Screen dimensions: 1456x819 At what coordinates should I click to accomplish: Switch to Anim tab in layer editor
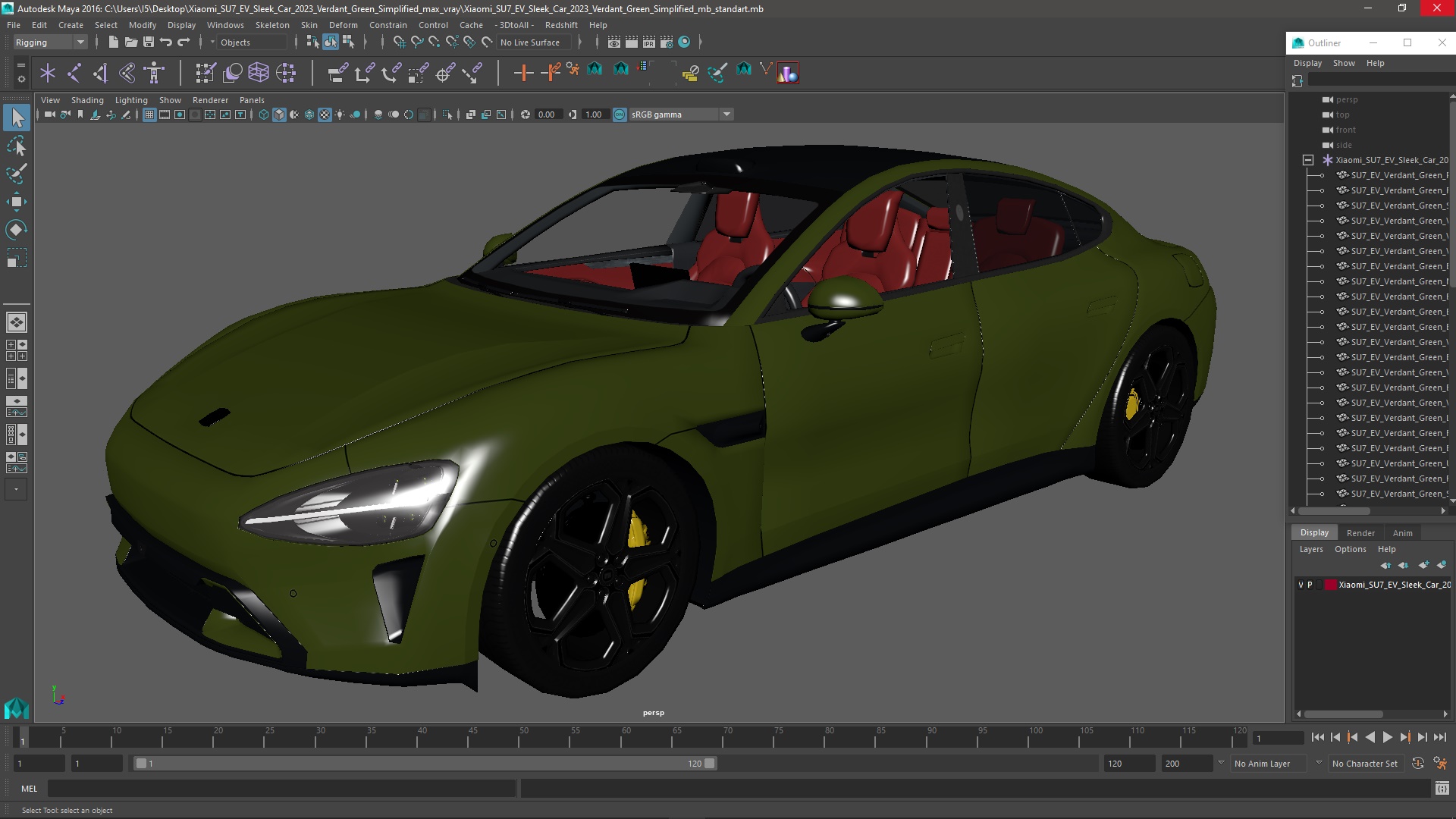pyautogui.click(x=1402, y=533)
